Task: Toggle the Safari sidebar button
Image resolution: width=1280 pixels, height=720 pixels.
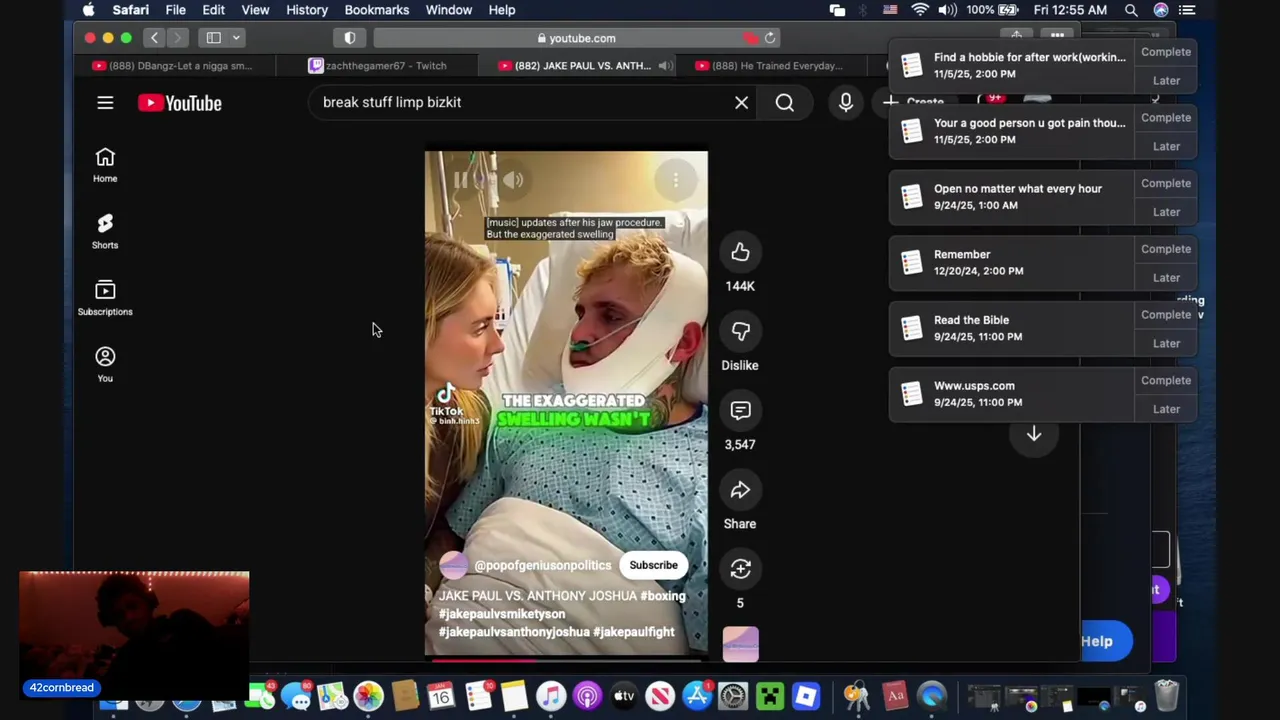Action: [x=213, y=38]
